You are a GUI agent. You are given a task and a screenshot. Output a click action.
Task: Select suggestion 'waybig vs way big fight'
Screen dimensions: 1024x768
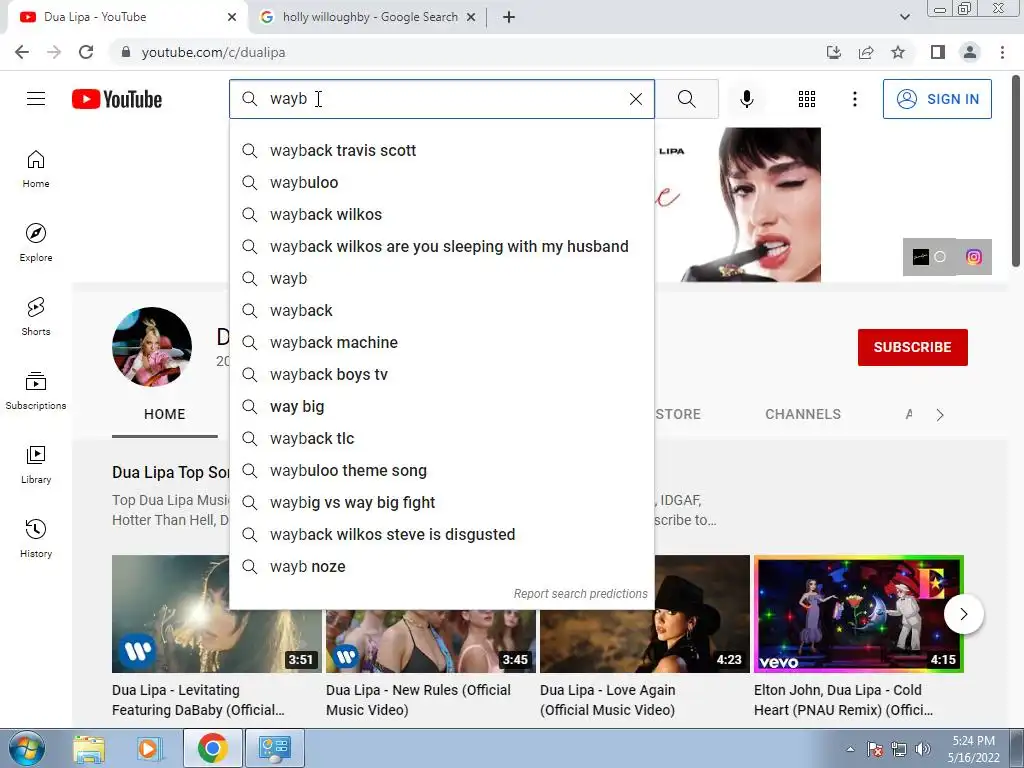(441, 502)
